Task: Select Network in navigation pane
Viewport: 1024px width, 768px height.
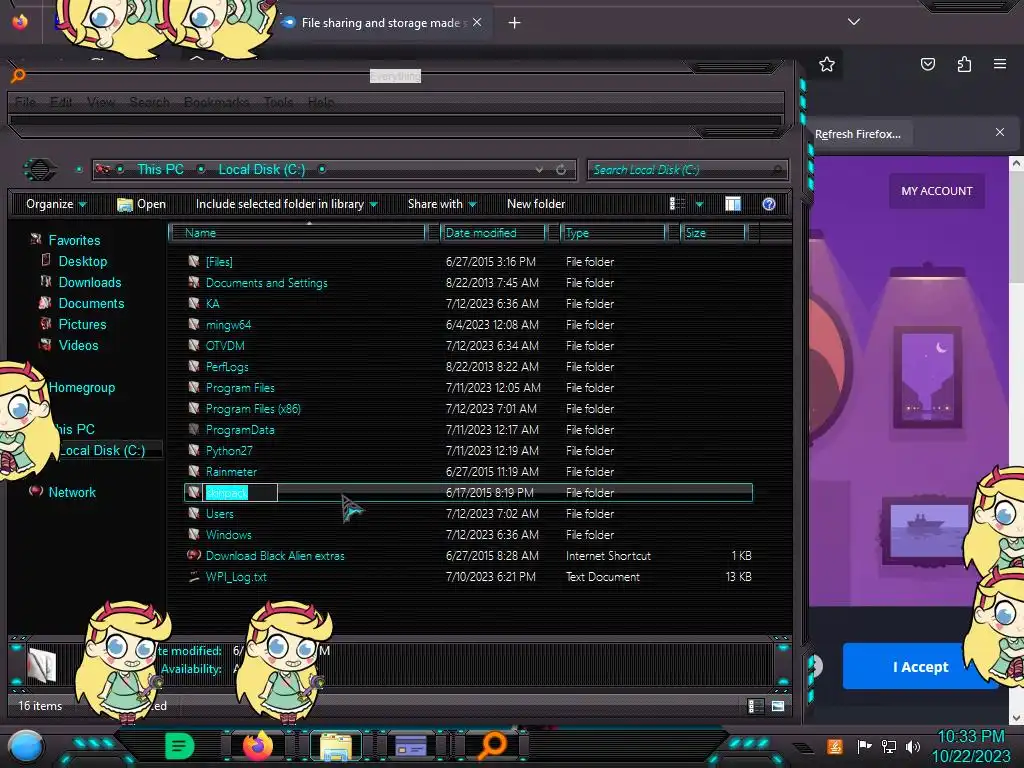Action: coord(72,492)
